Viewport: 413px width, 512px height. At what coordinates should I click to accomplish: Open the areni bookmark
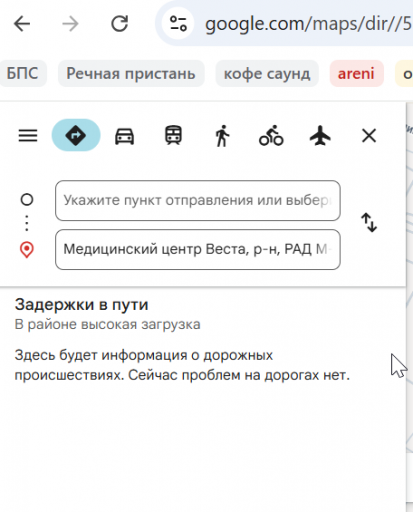click(356, 73)
